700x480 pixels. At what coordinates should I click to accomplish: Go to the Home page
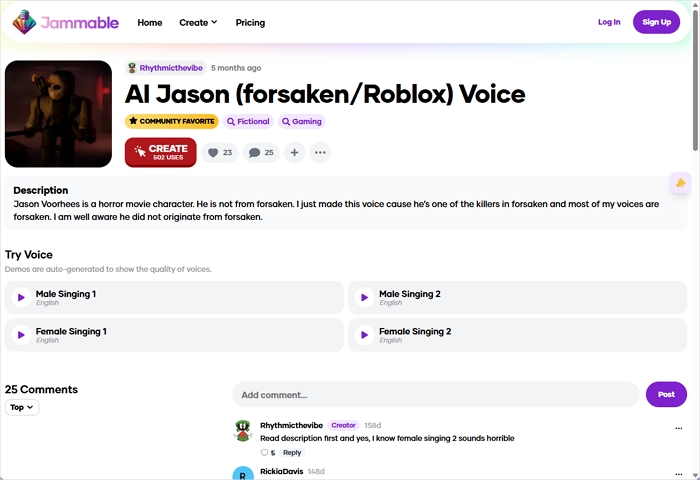click(150, 23)
